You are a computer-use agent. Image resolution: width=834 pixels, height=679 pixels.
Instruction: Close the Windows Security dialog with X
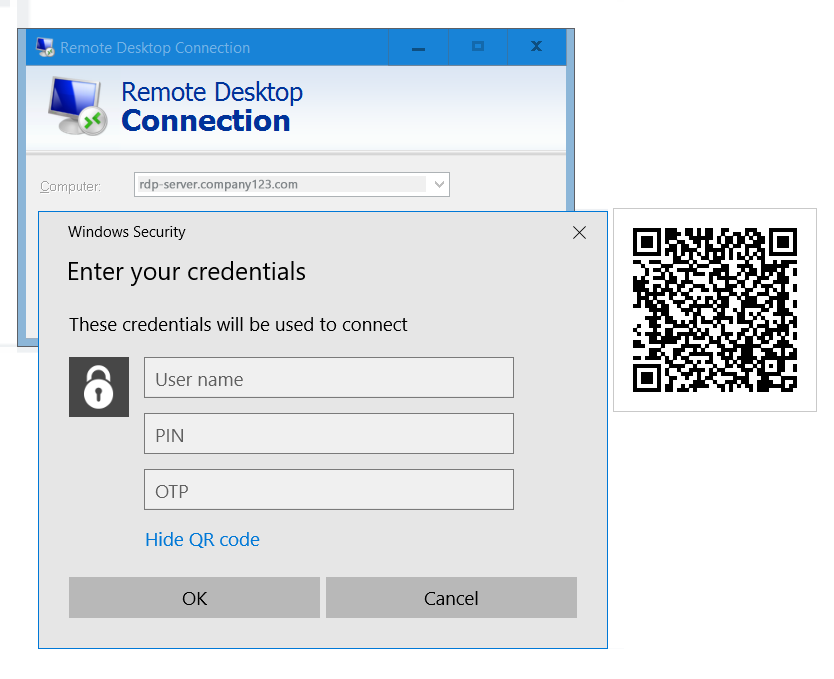[579, 232]
